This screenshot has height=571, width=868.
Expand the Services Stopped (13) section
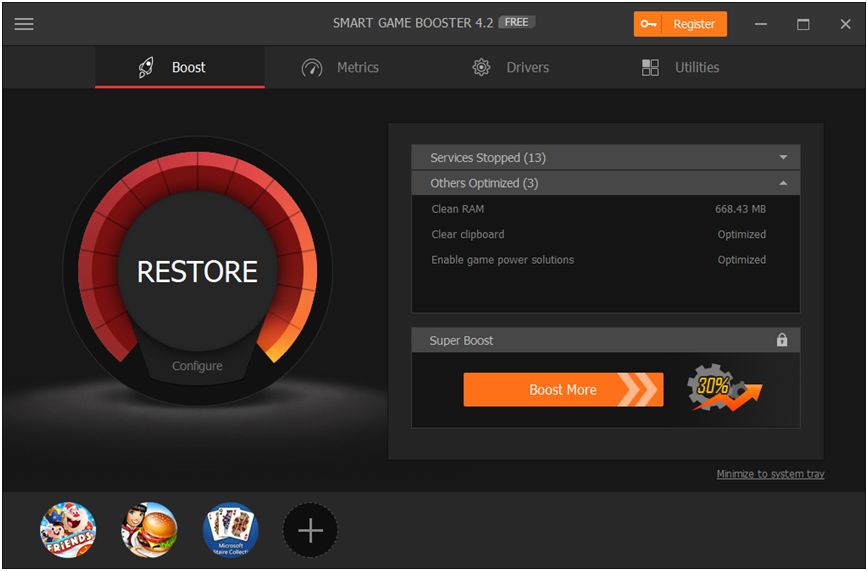pos(606,157)
